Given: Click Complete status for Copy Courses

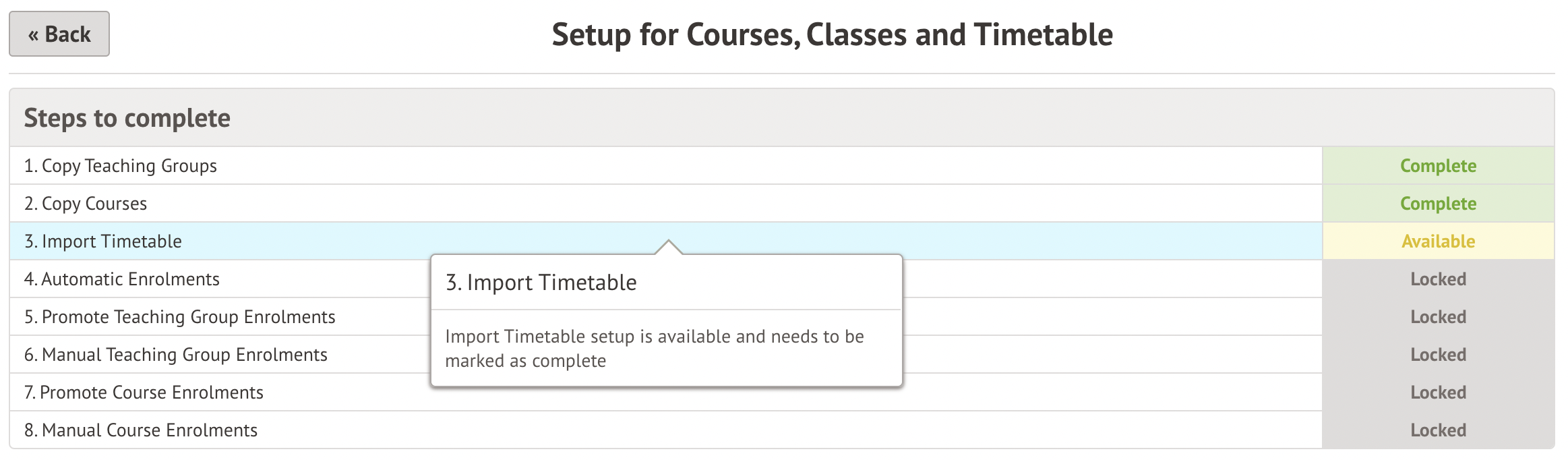Looking at the screenshot, I should pyautogui.click(x=1438, y=204).
